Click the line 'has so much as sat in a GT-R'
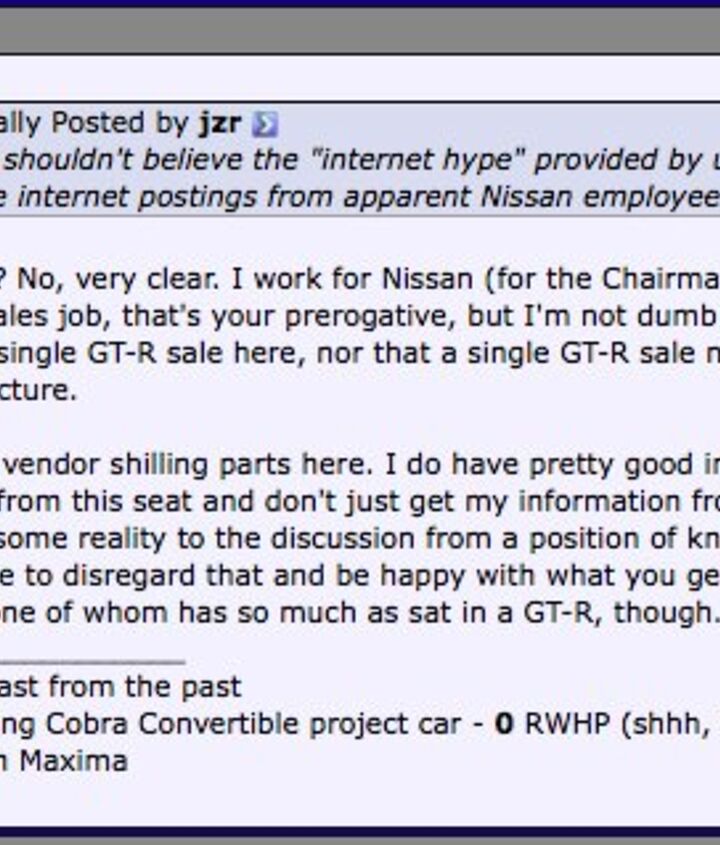720x845 pixels. (360, 612)
